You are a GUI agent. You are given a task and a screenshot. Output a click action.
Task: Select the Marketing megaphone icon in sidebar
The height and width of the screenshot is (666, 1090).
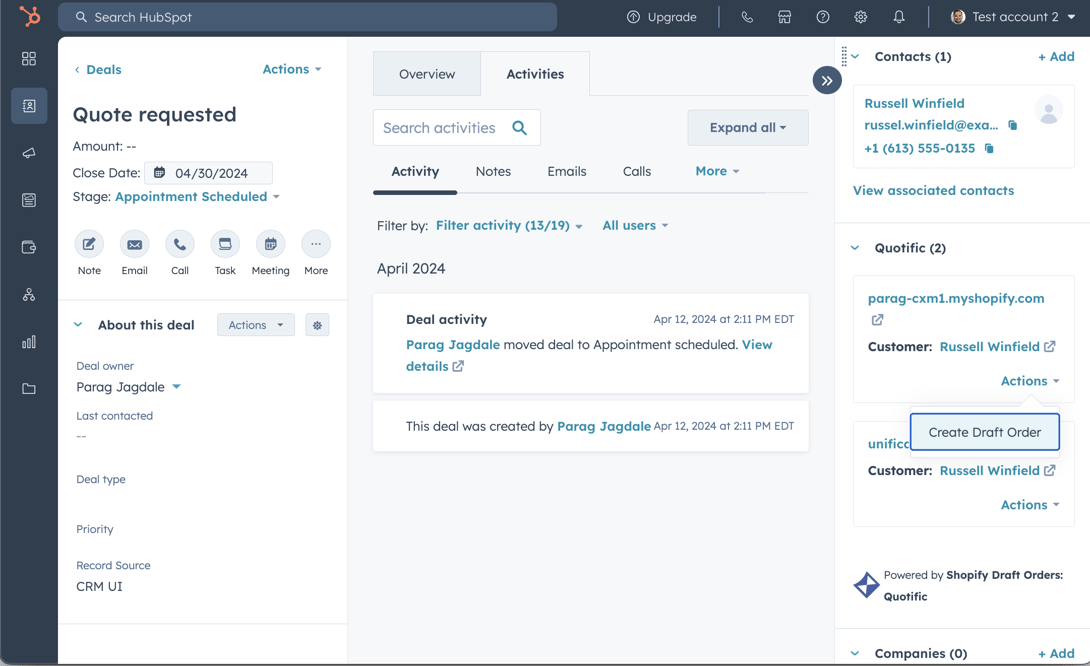(28, 152)
